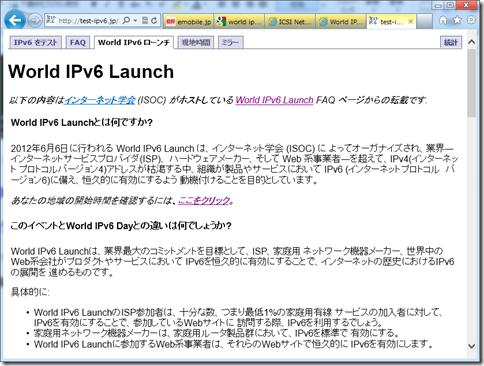Switch to the 'World IP...' browser tab
The image size is (484, 366).
341,22
